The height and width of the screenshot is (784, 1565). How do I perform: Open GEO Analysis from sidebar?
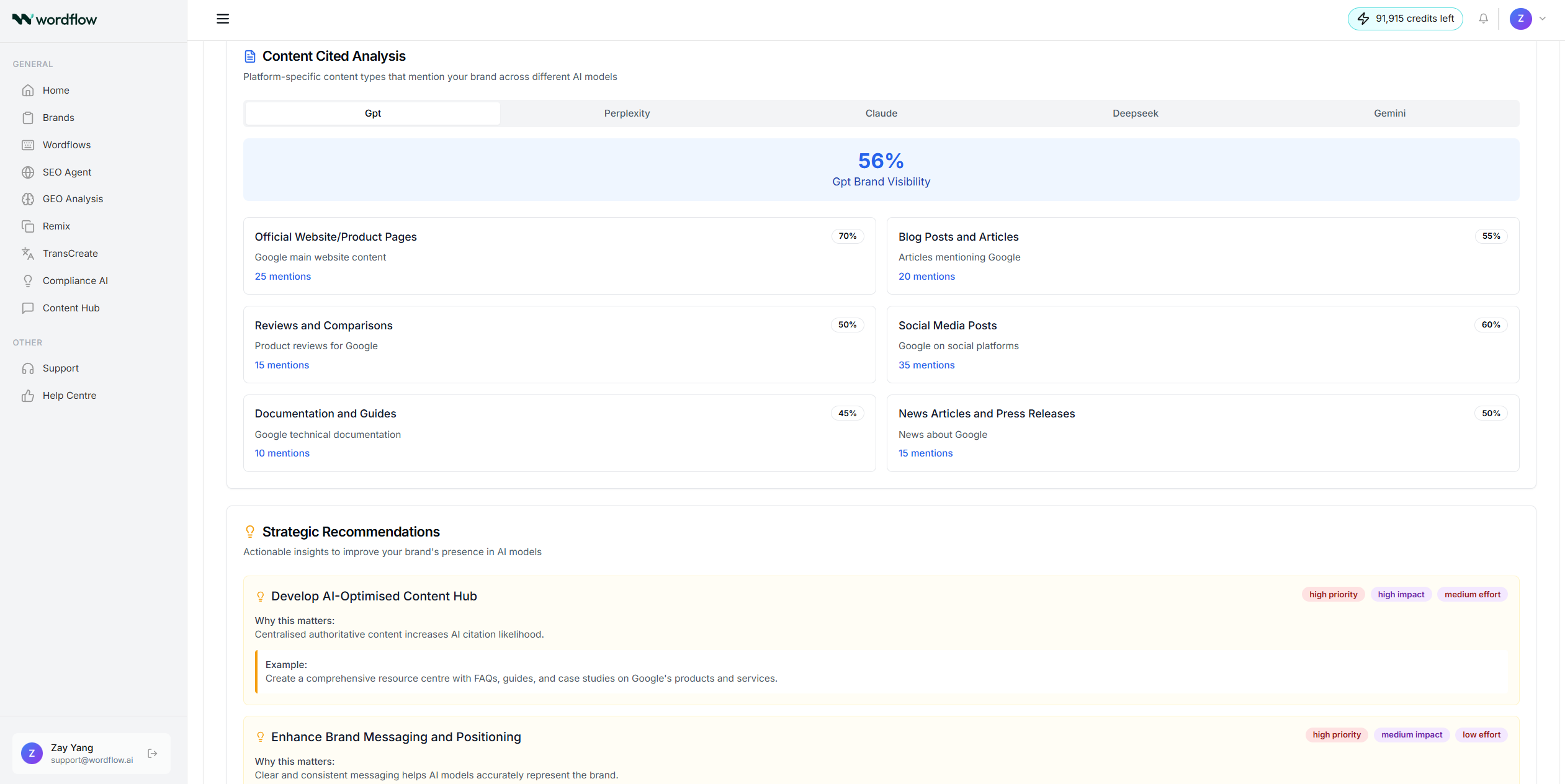click(x=73, y=199)
